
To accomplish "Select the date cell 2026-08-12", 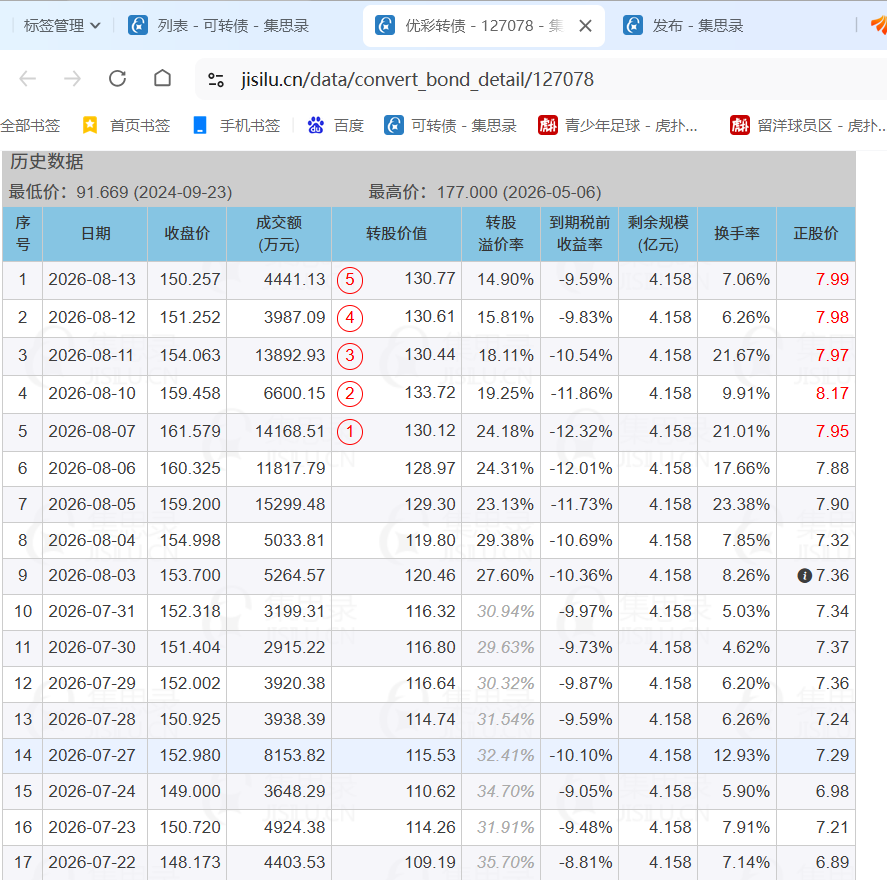I will 92,317.
